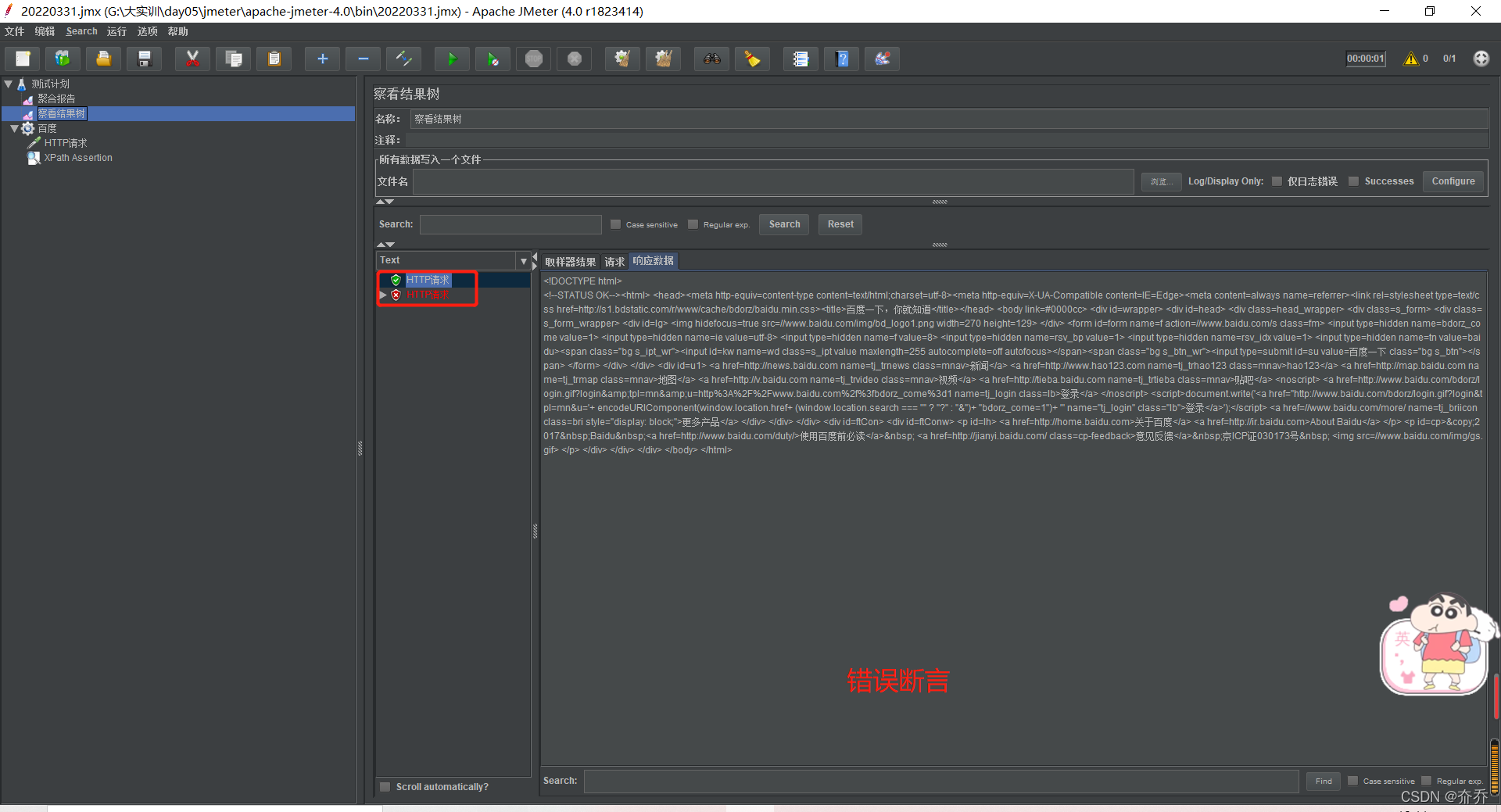Switch to the 取样器结果 tab

[x=570, y=262]
